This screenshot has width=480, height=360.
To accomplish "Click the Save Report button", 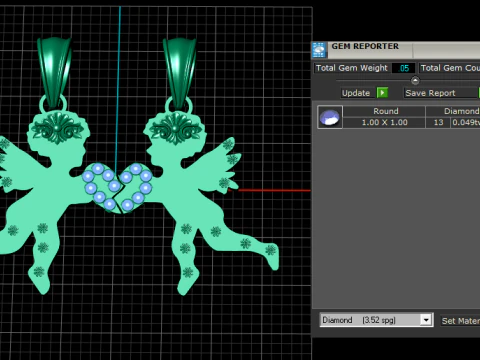I will (440, 93).
